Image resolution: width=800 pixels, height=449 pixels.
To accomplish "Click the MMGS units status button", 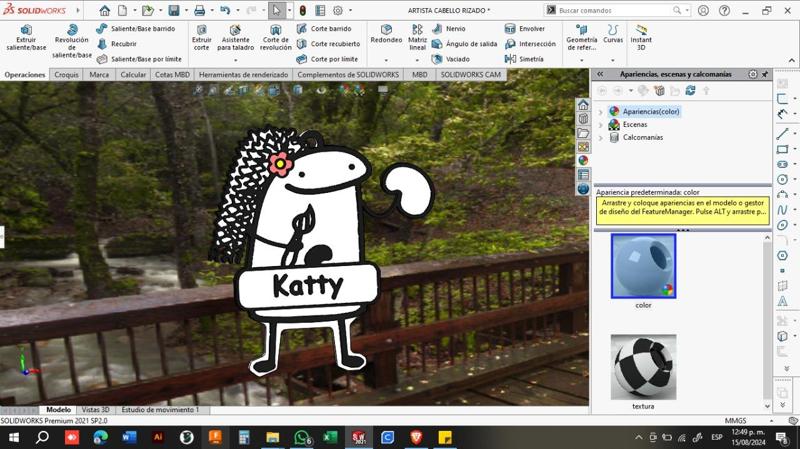I will pos(735,421).
